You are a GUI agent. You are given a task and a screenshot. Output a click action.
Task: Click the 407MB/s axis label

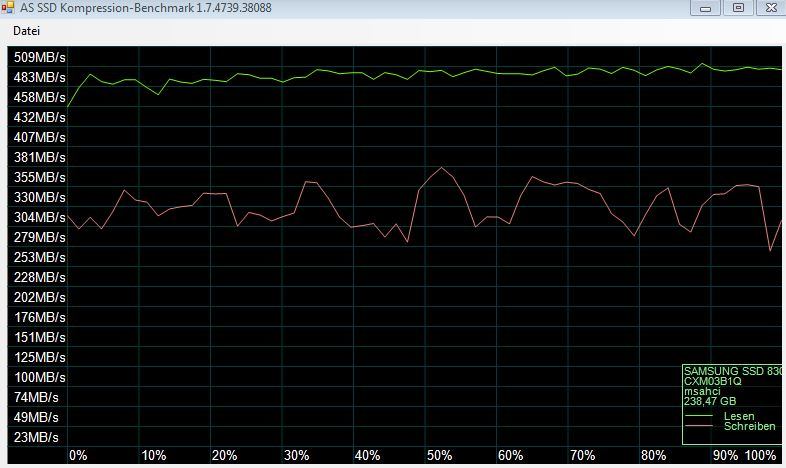[x=40, y=137]
